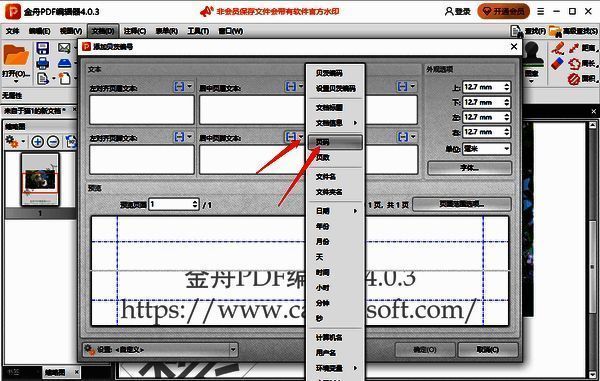
Task: Open the 文件 menu
Action: pyautogui.click(x=12, y=31)
